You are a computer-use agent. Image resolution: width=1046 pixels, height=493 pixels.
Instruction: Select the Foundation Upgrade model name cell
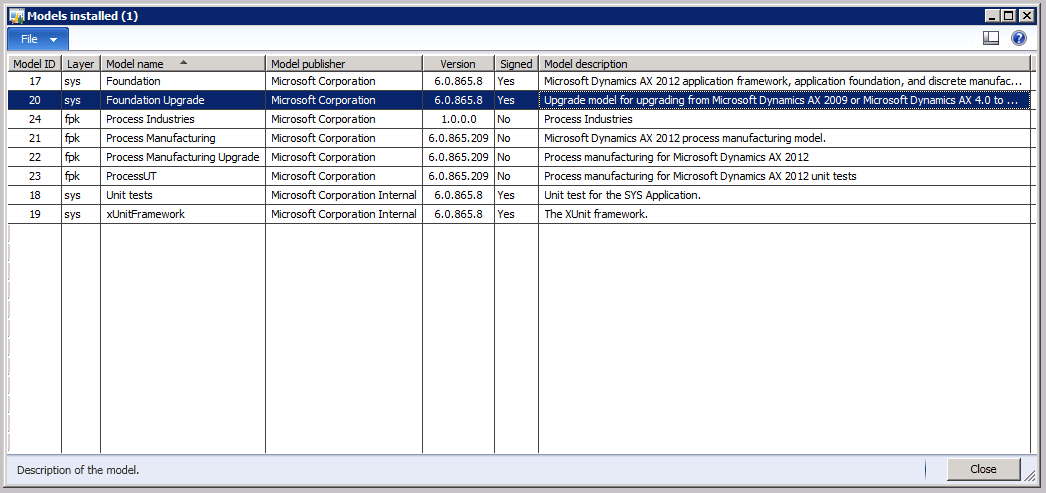pos(183,100)
